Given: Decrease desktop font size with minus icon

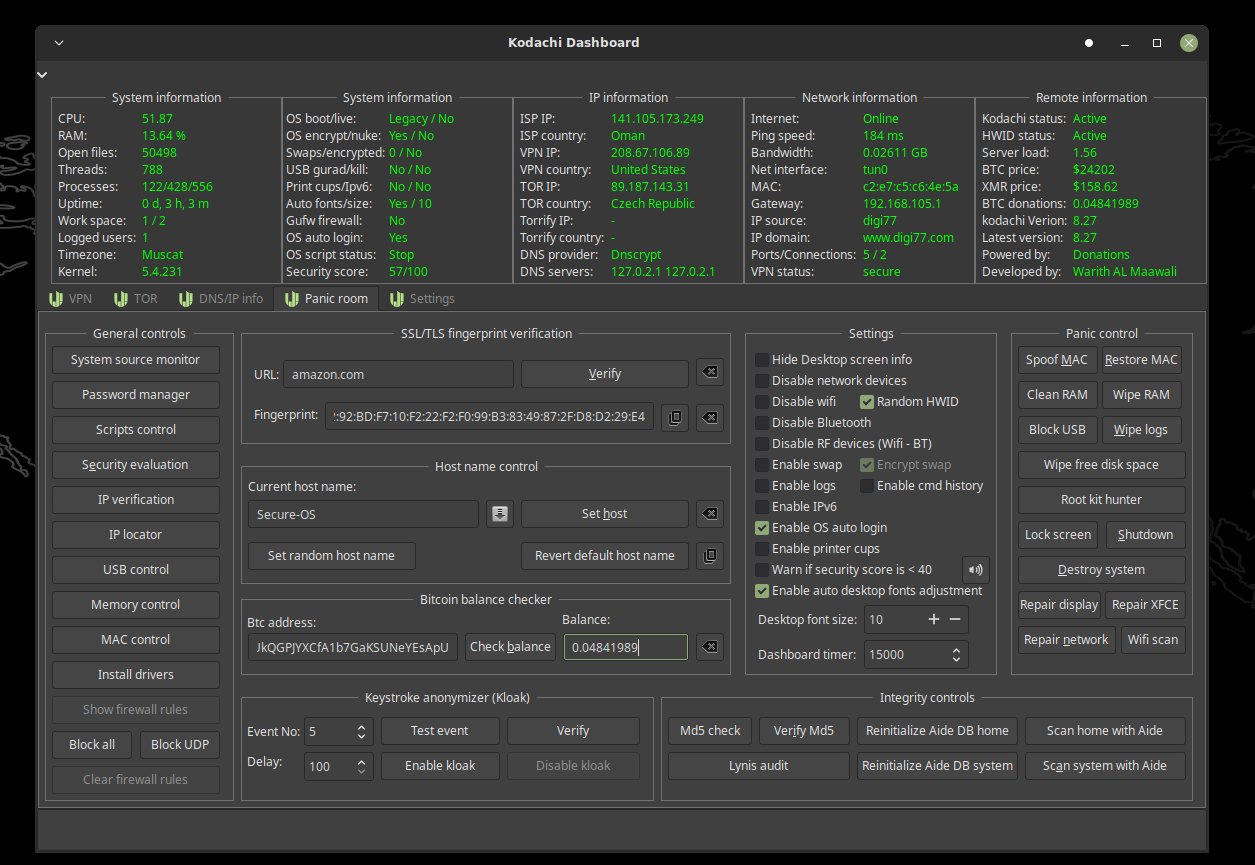Looking at the screenshot, I should pos(955,620).
